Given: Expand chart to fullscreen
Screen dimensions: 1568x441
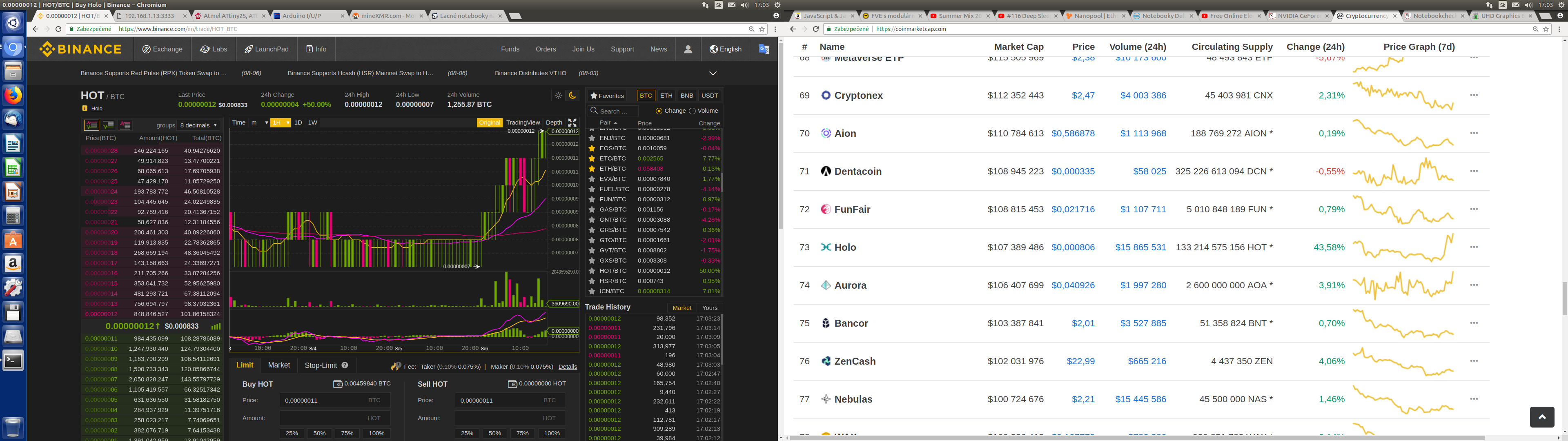Looking at the screenshot, I should coord(572,122).
